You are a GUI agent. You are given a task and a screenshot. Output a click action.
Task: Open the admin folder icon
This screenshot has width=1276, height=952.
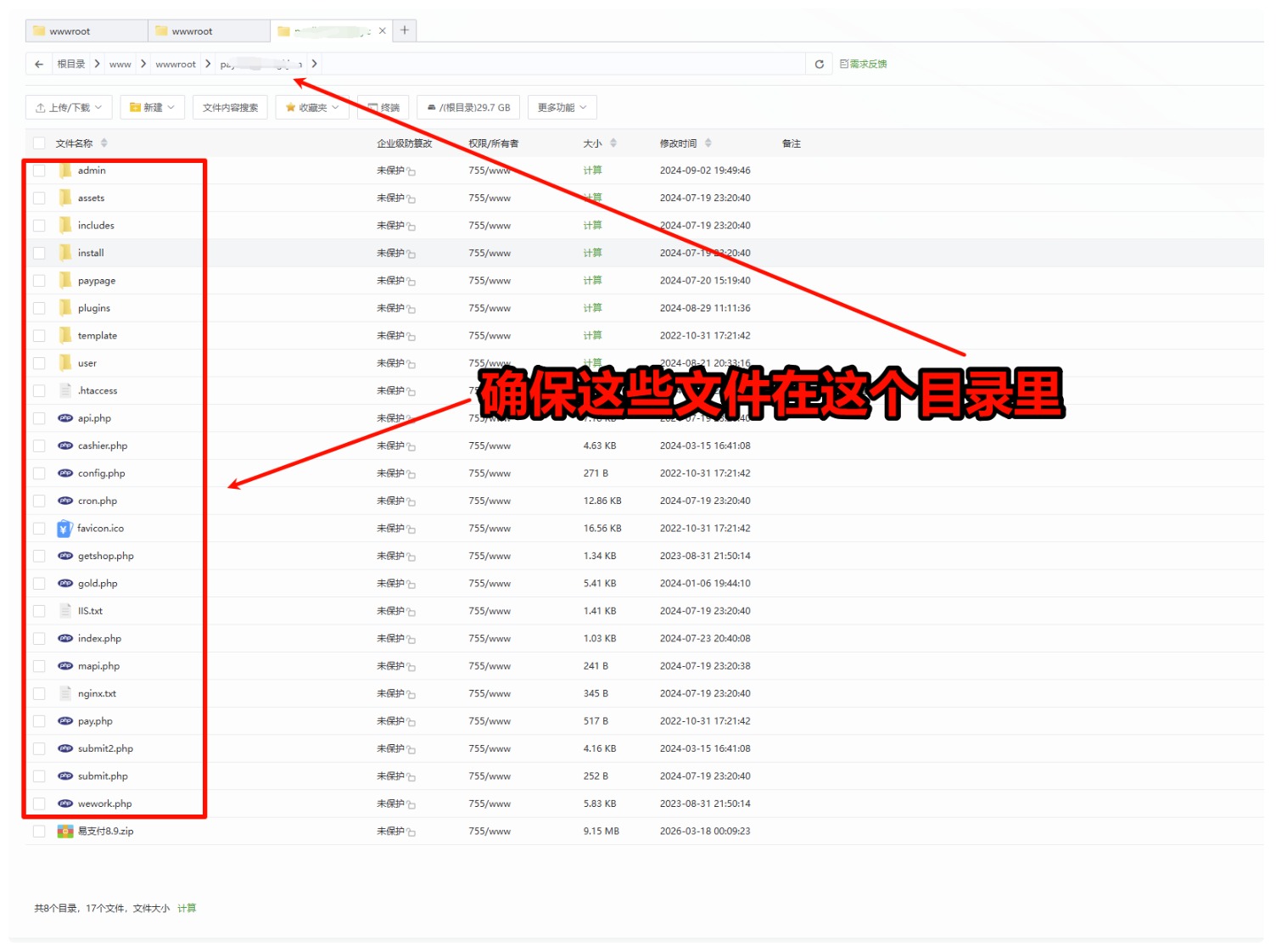pyautogui.click(x=65, y=171)
